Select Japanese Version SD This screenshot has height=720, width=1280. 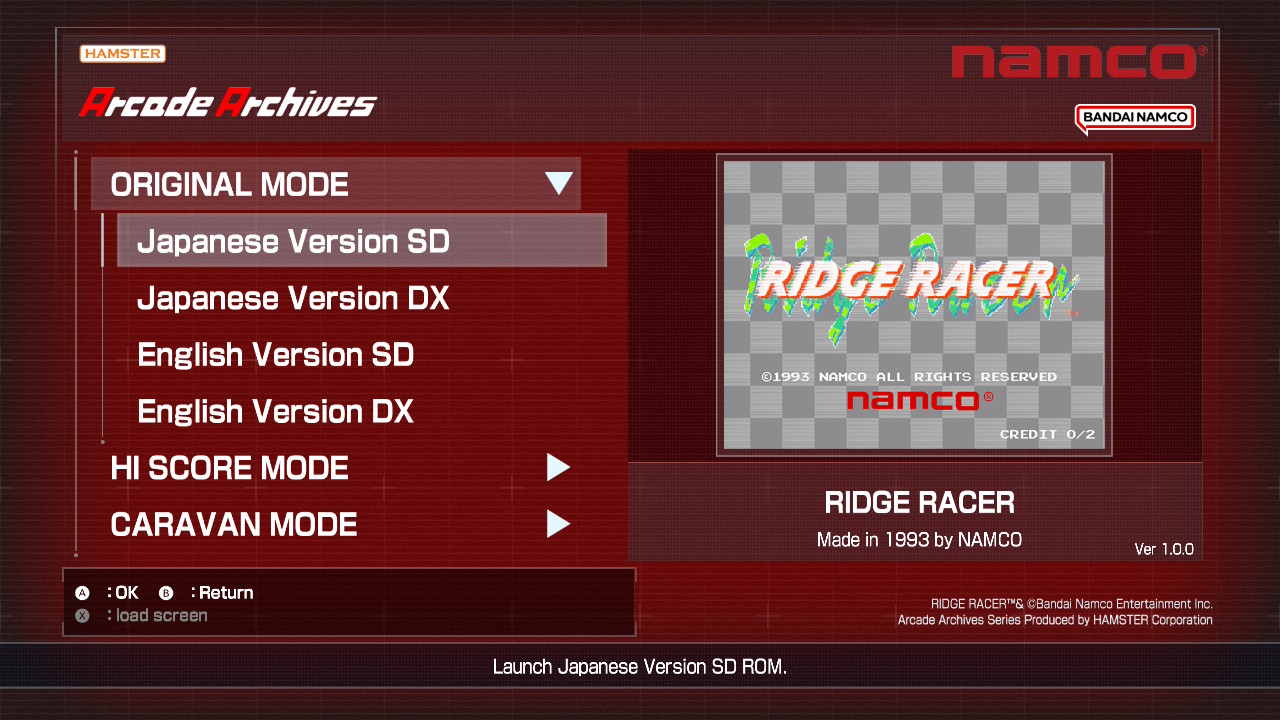pyautogui.click(x=362, y=241)
